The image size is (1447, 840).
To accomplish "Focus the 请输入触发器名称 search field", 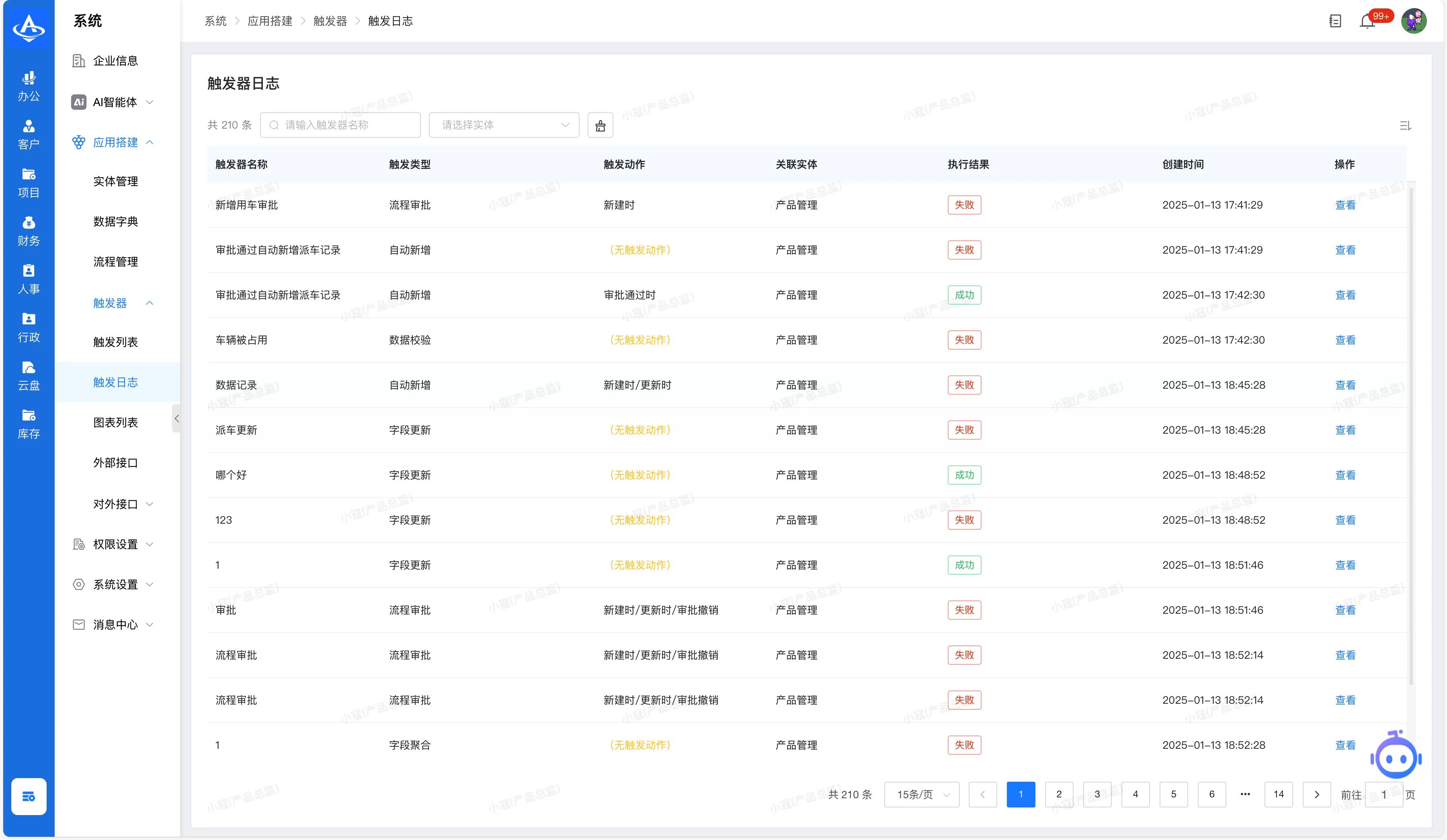I will click(340, 125).
